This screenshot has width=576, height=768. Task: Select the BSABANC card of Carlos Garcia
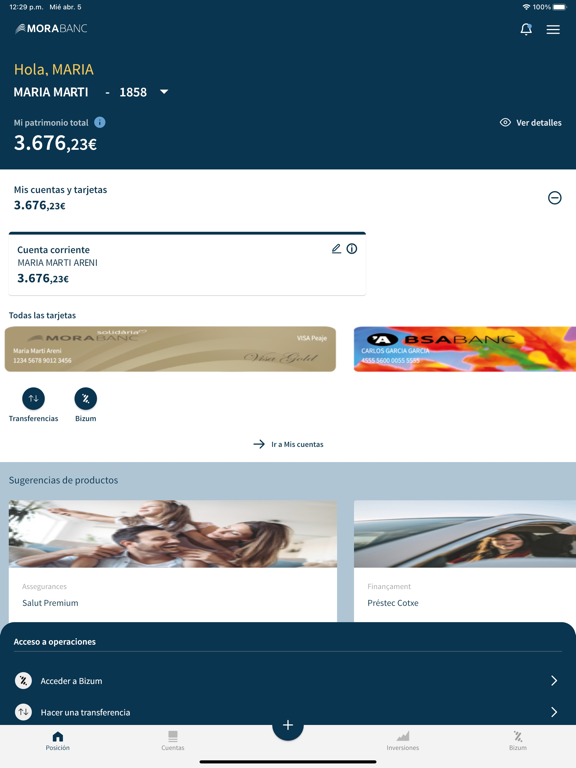pyautogui.click(x=464, y=349)
